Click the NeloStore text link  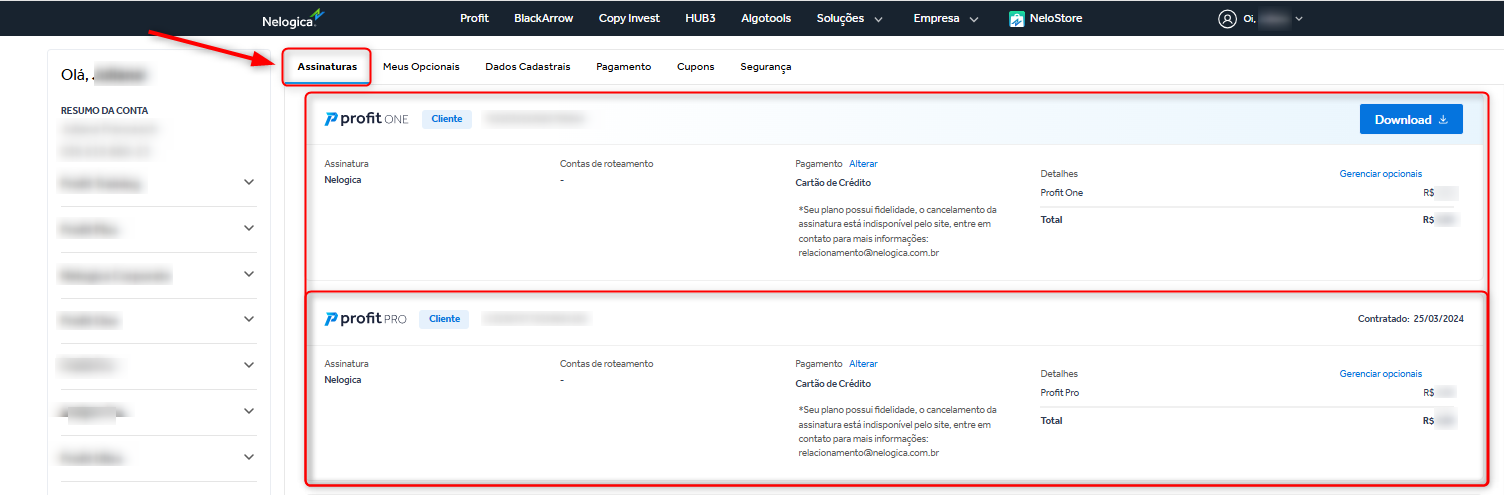1056,18
